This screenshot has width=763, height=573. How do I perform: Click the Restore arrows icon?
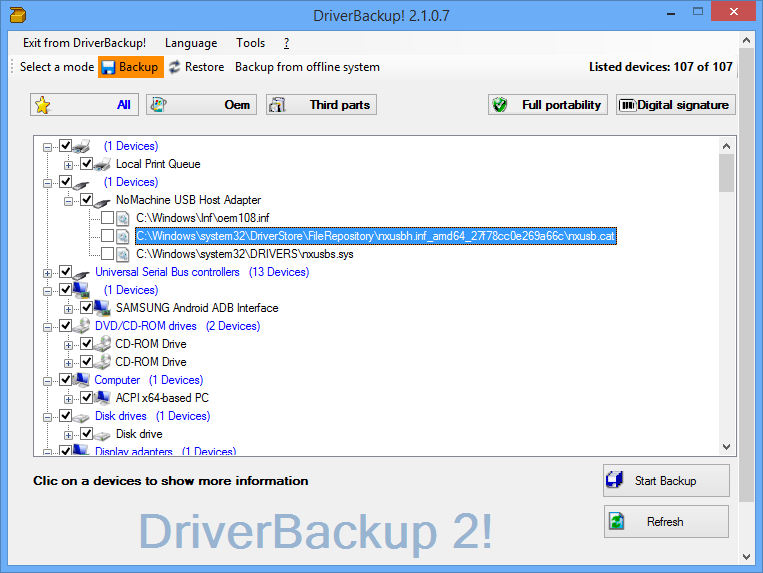(x=174, y=67)
